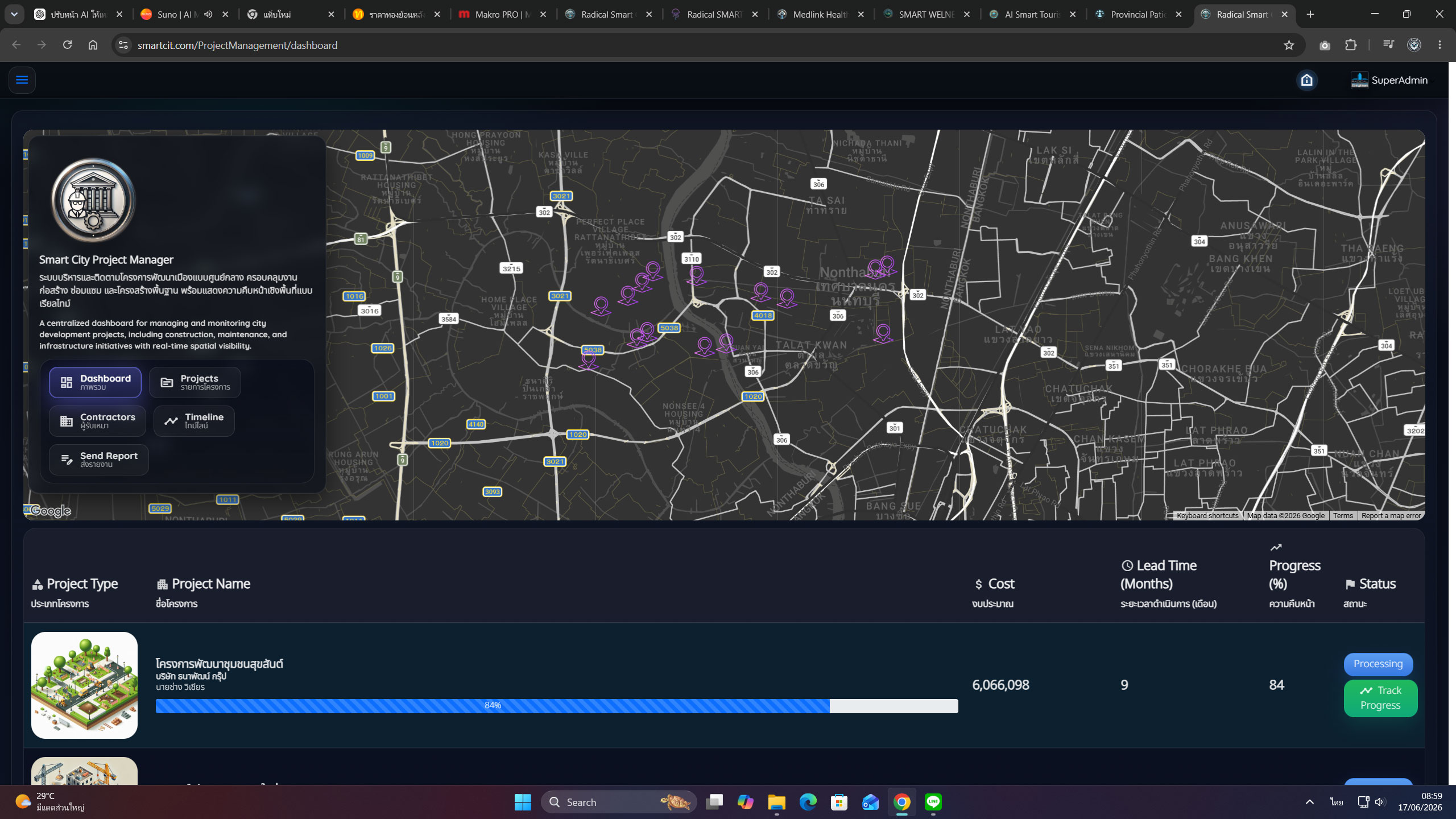The width and height of the screenshot is (1456, 819).
Task: Open the Chrome profile avatar
Action: click(x=1414, y=45)
